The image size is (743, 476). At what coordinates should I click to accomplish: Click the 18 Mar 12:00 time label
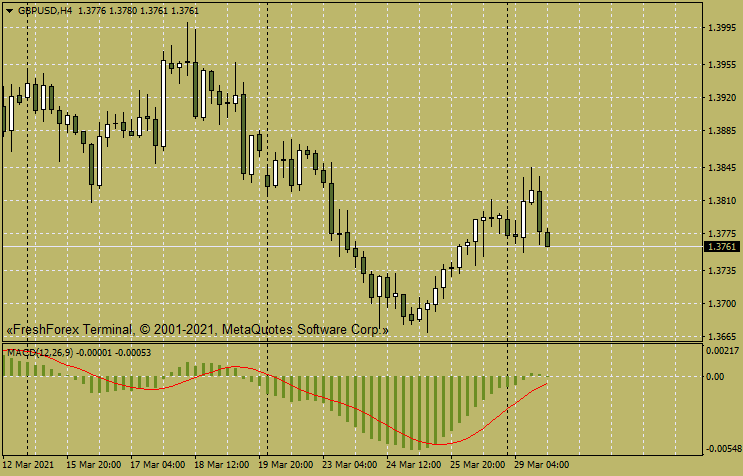tap(221, 465)
